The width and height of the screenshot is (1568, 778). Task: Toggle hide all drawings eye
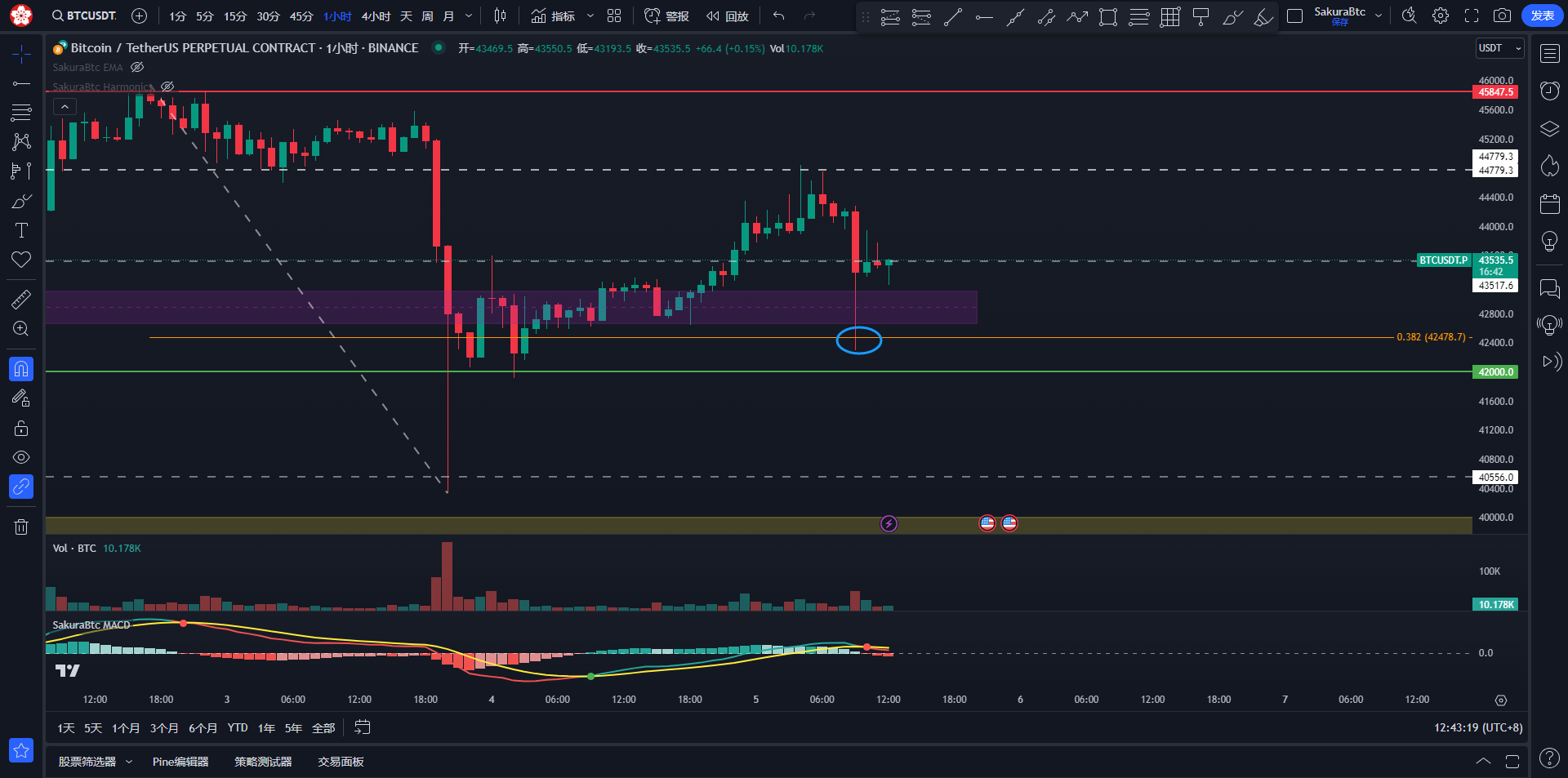pyautogui.click(x=21, y=457)
